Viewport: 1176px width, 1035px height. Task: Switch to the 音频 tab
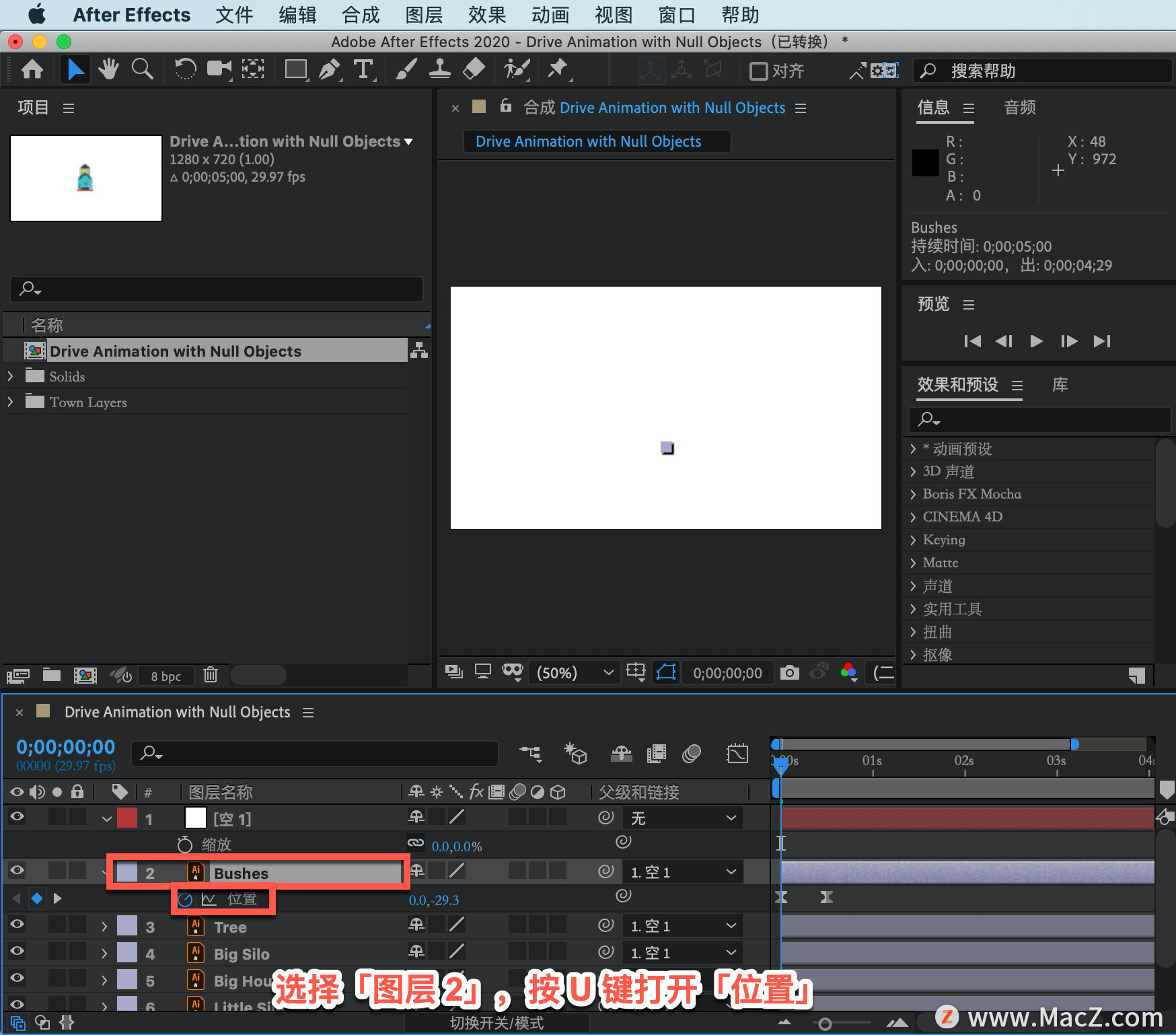[x=1020, y=107]
